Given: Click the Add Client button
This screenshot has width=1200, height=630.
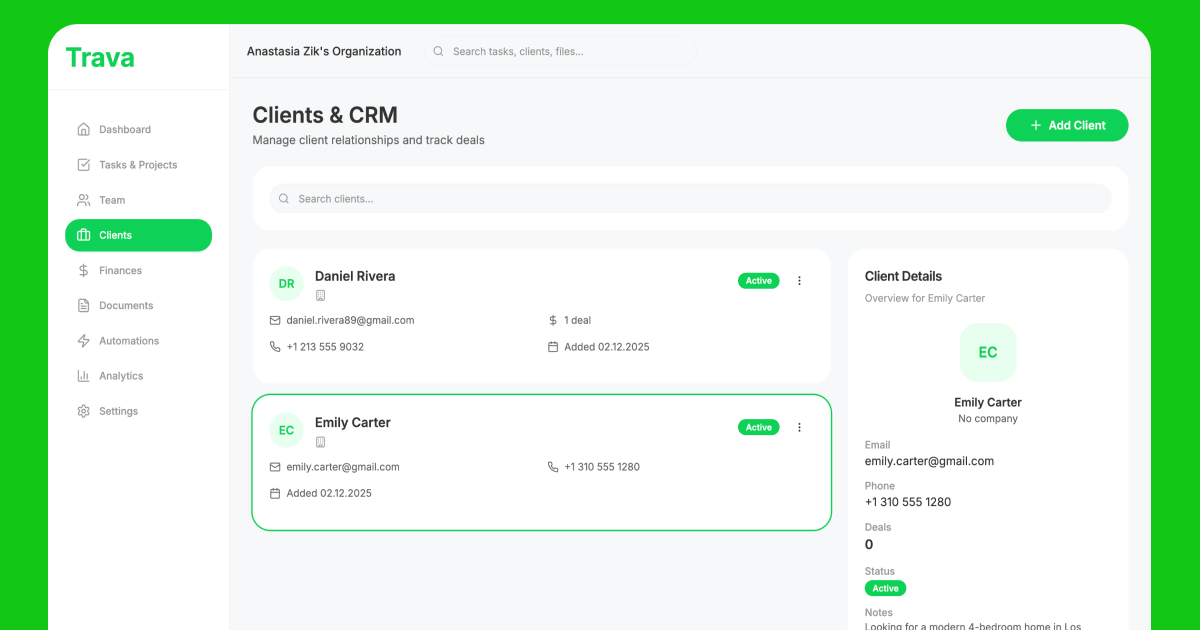Looking at the screenshot, I should pos(1067,125).
